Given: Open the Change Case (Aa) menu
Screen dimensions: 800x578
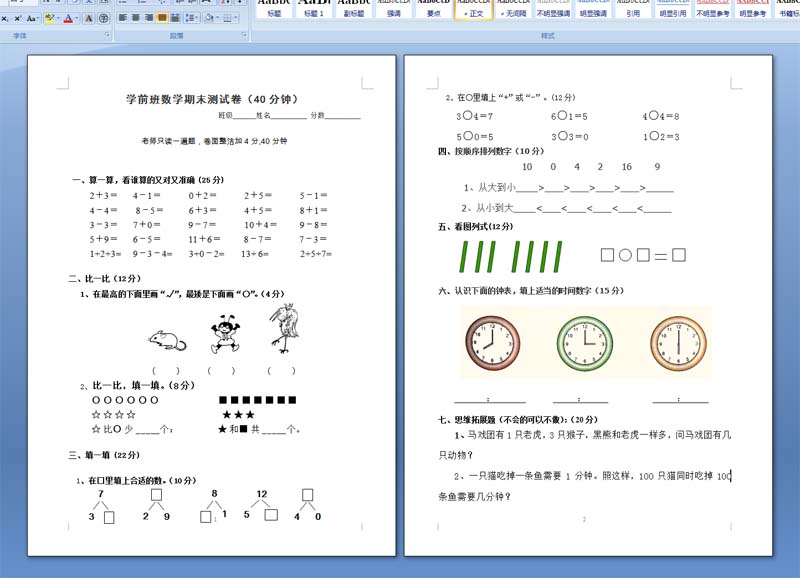Looking at the screenshot, I should pyautogui.click(x=32, y=18).
